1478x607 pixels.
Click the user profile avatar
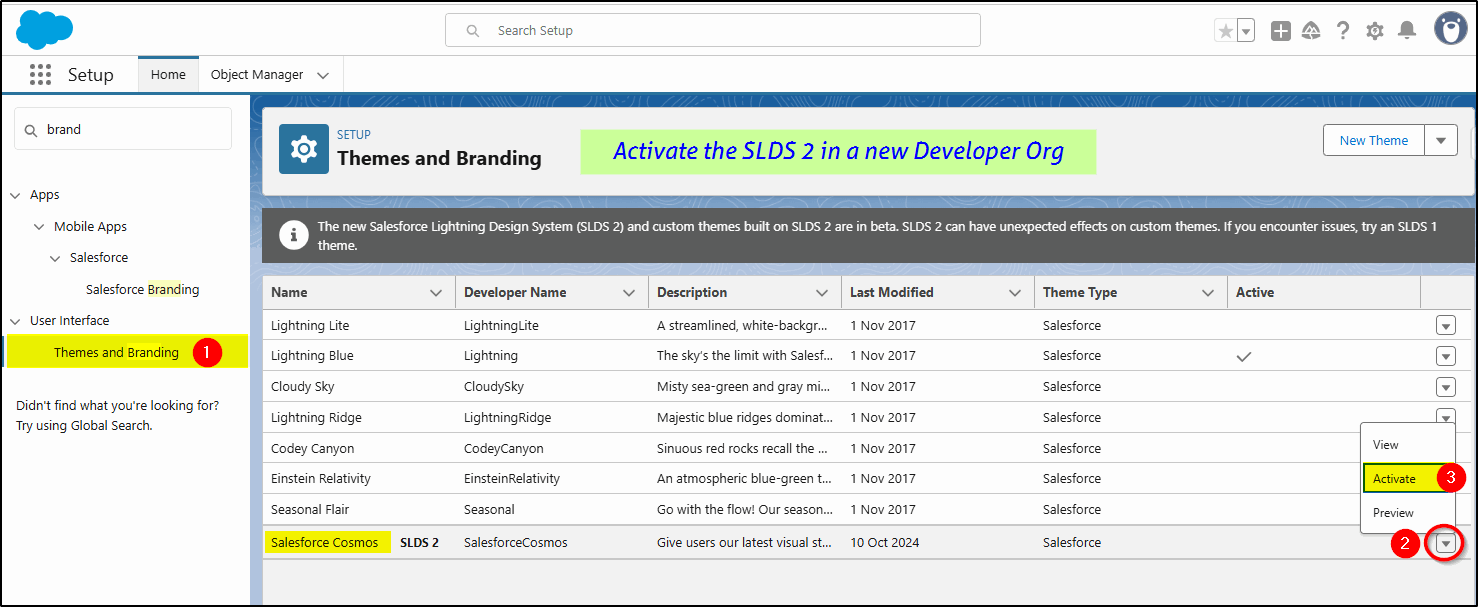(x=1450, y=28)
